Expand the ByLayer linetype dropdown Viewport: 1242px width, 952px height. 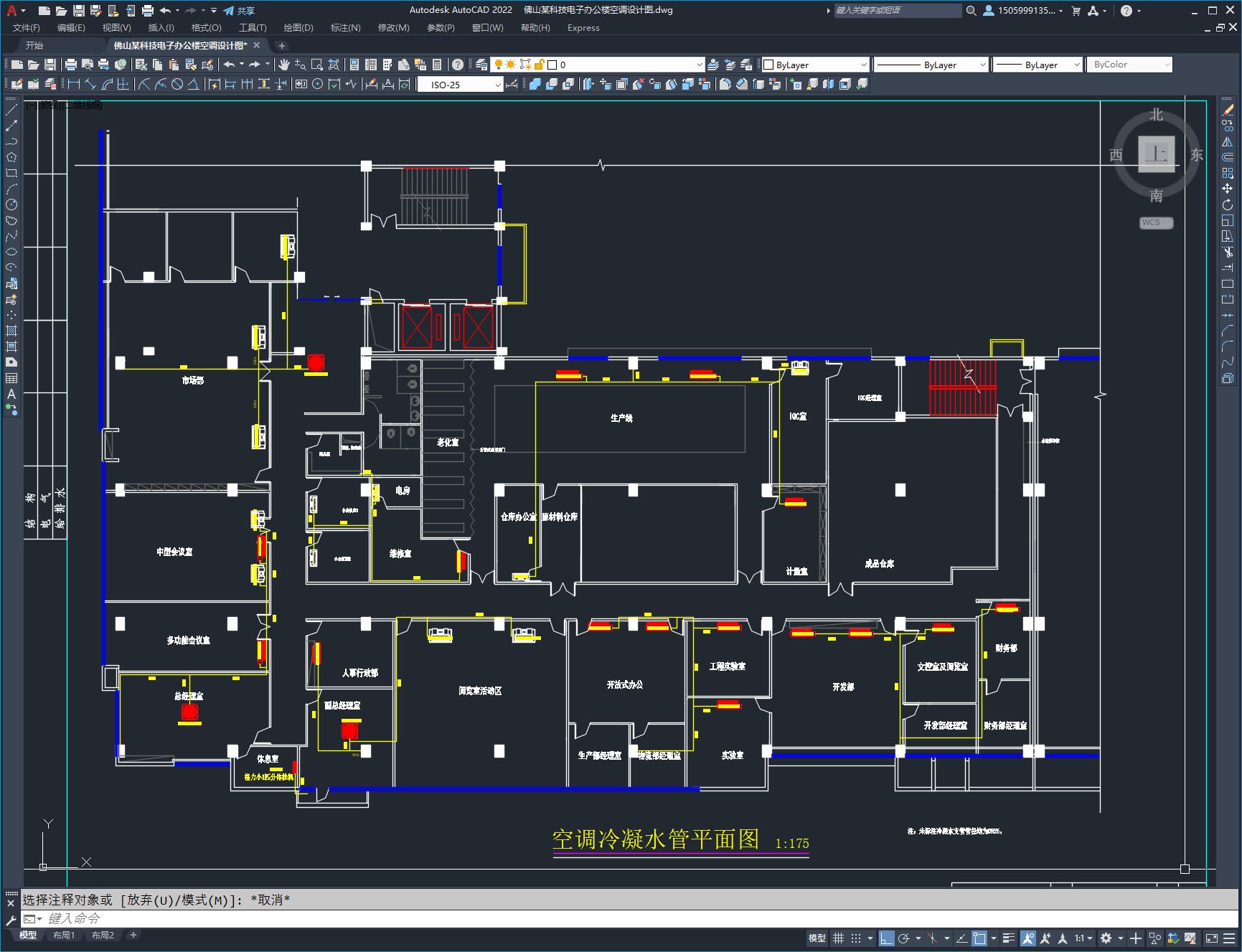click(931, 65)
